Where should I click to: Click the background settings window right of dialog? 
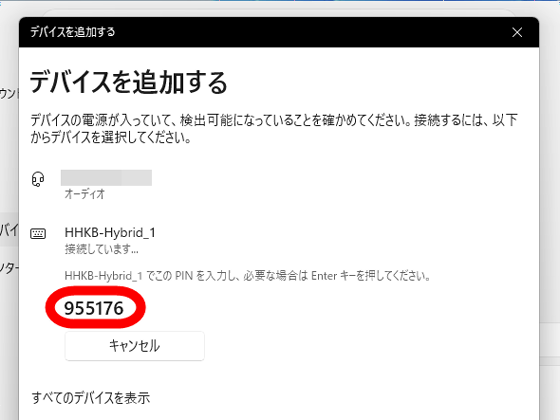point(550,214)
